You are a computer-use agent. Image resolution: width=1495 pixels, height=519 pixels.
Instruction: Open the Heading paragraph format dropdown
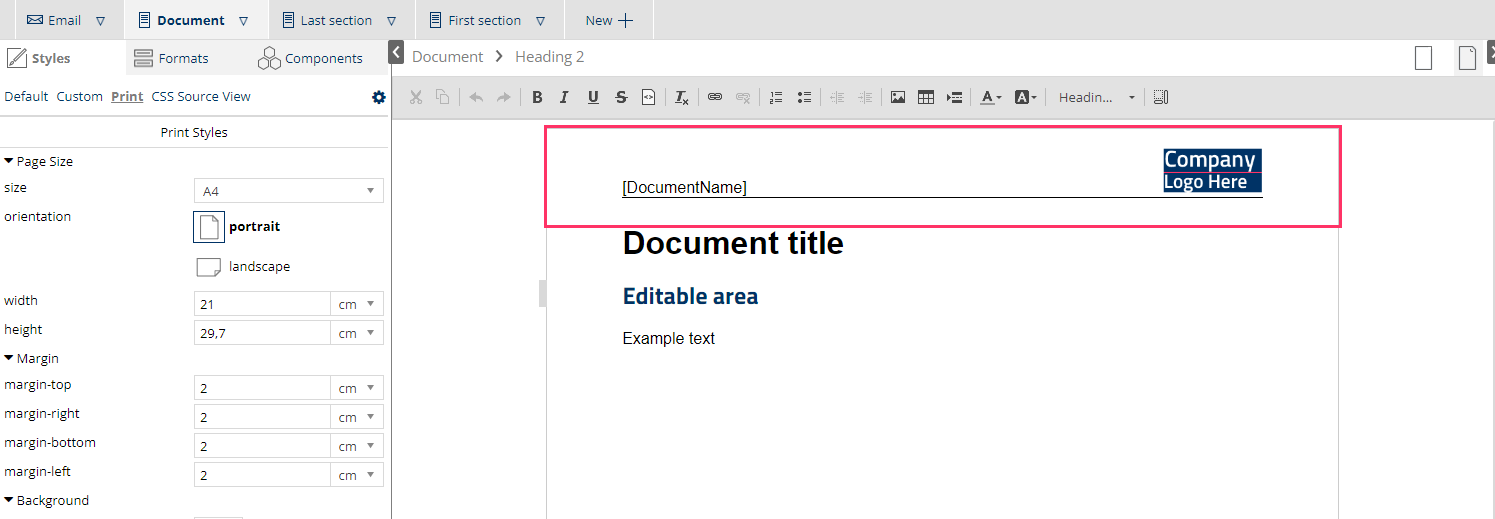point(1097,98)
